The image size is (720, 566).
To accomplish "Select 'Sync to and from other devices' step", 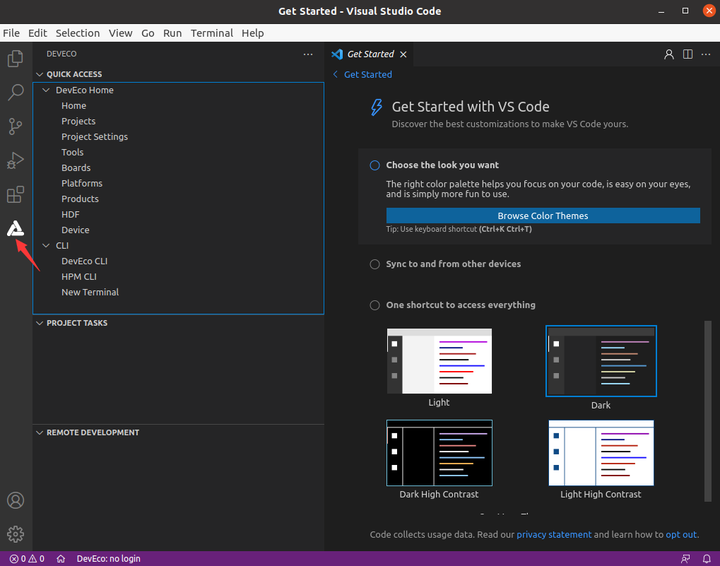I will 453,264.
